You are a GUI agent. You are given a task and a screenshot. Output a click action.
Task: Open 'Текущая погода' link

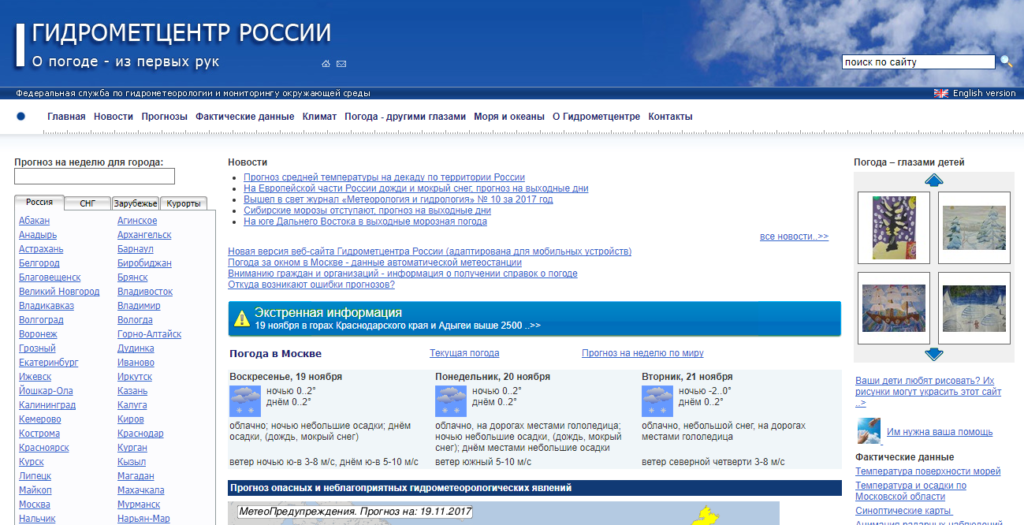coord(464,353)
